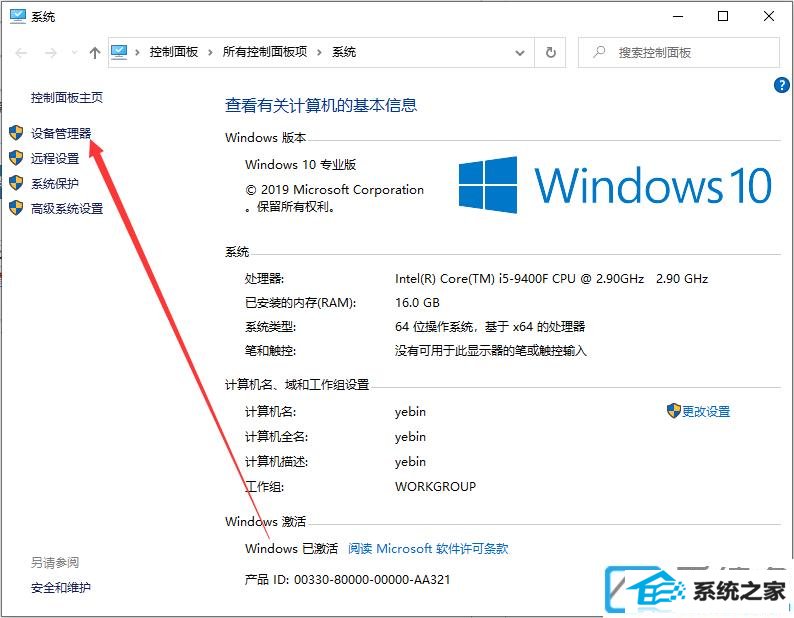
Task: Expand chevron after 所有控制面板项 breadcrumb
Action: pyautogui.click(x=320, y=52)
